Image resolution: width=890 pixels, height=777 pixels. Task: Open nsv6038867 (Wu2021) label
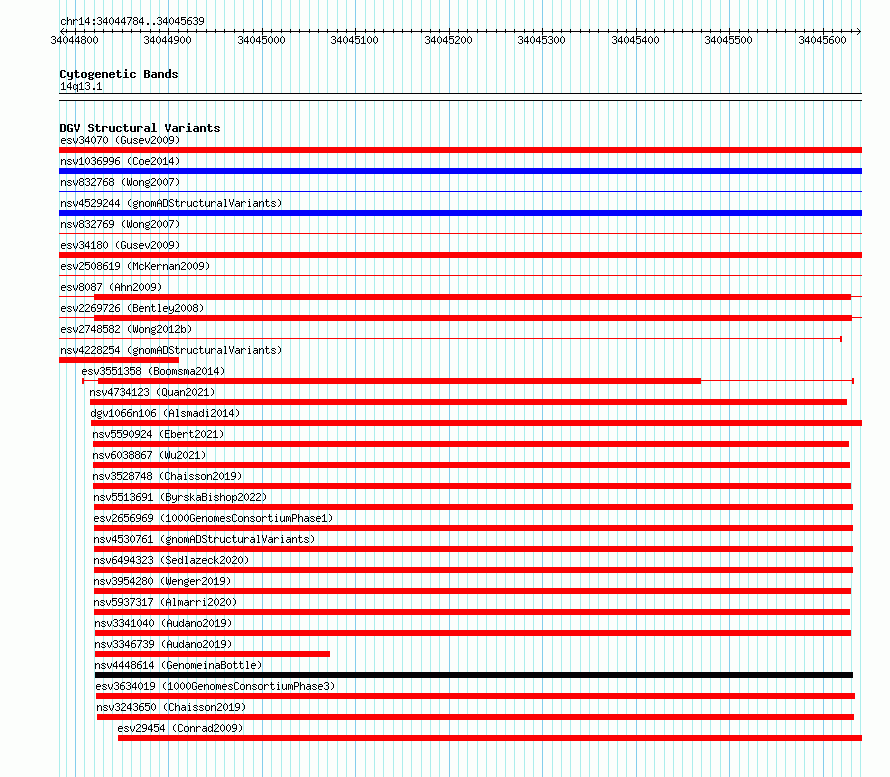point(149,455)
